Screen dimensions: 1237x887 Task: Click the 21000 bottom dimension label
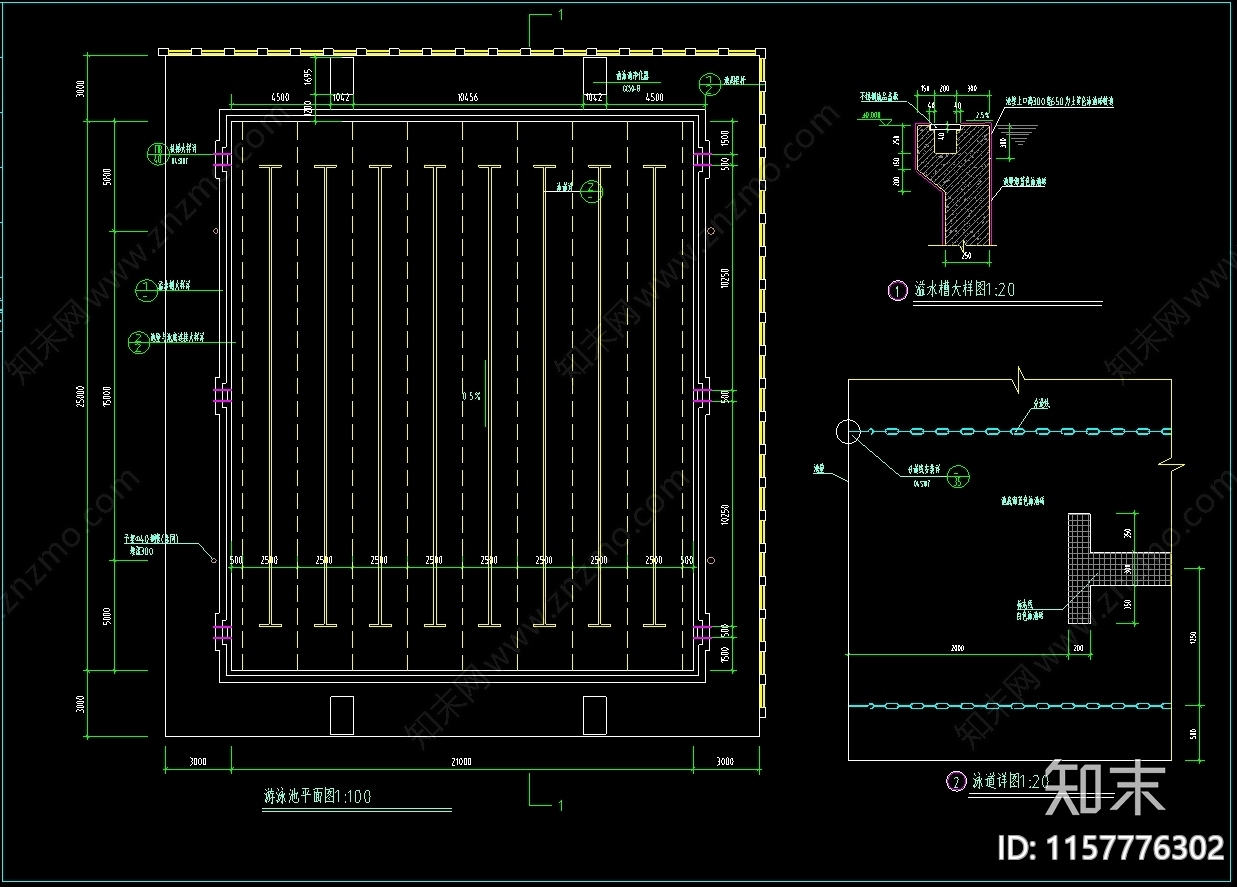tap(461, 762)
